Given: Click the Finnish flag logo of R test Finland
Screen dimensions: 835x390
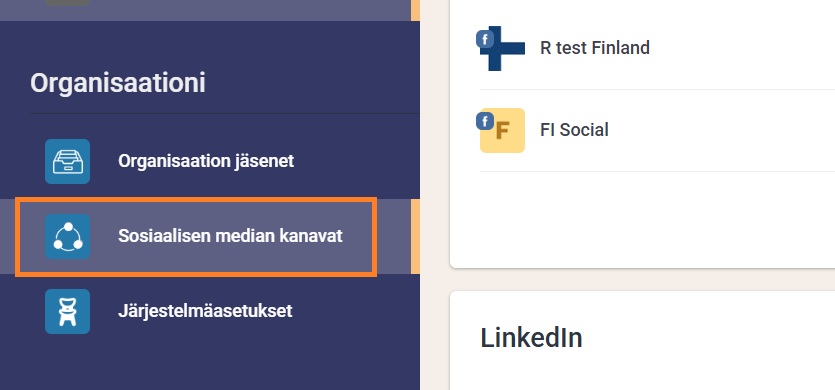Looking at the screenshot, I should [x=503, y=48].
